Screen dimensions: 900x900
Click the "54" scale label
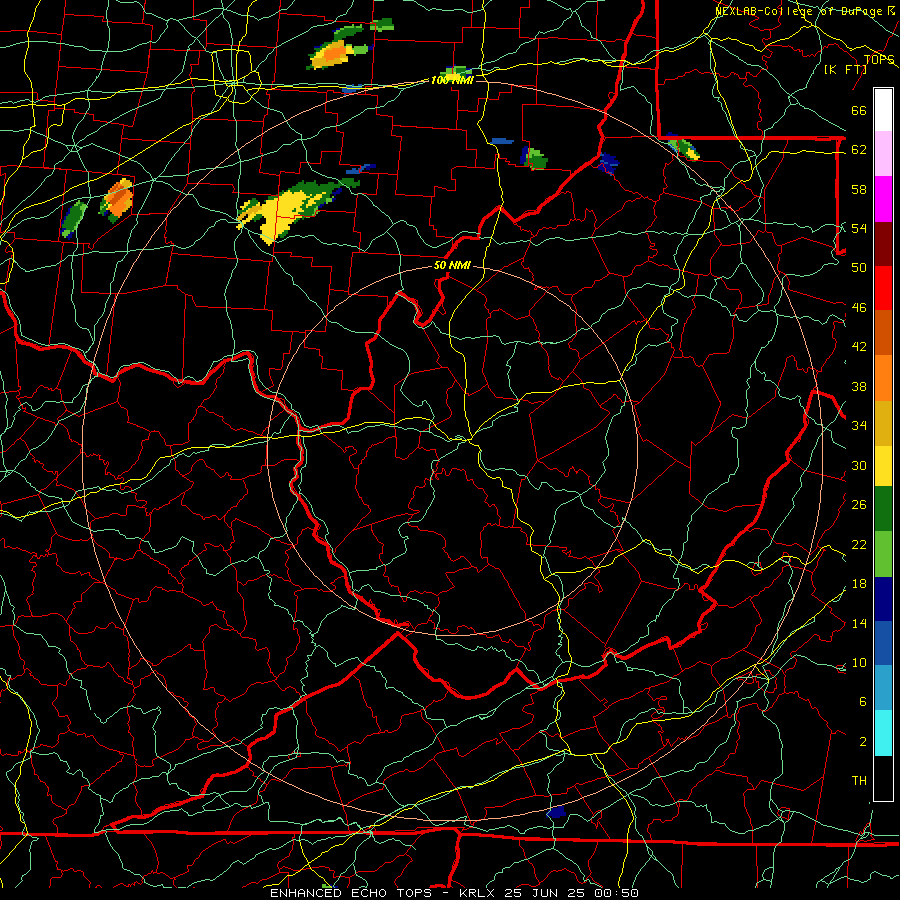click(x=859, y=228)
